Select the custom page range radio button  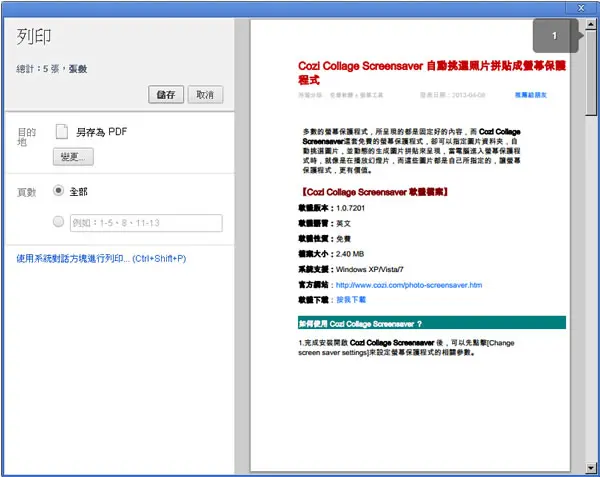(58, 221)
